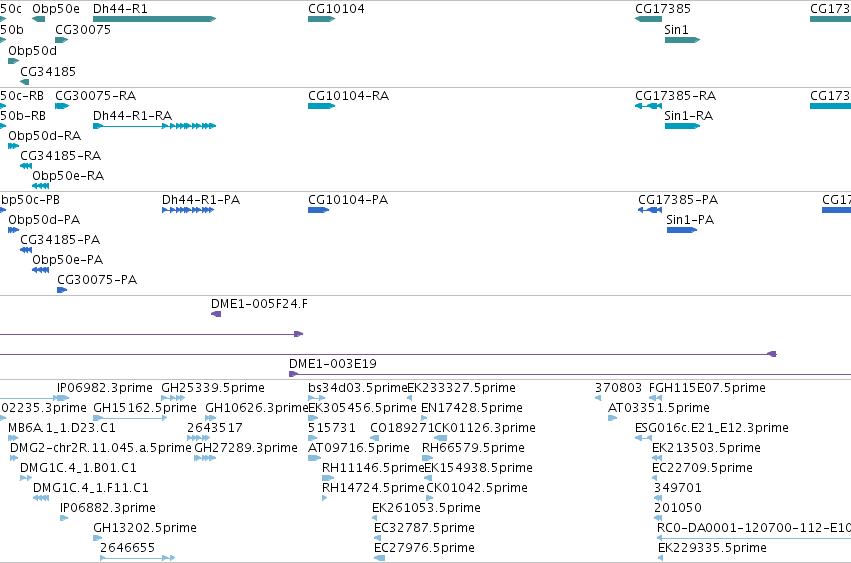Click the CG10104 gene arrow

pos(321,19)
